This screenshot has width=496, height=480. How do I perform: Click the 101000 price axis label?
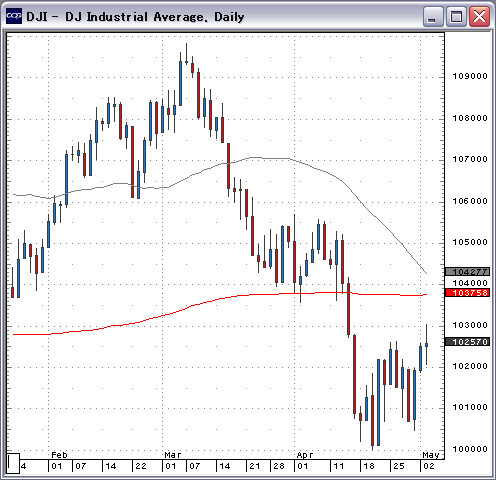click(470, 407)
